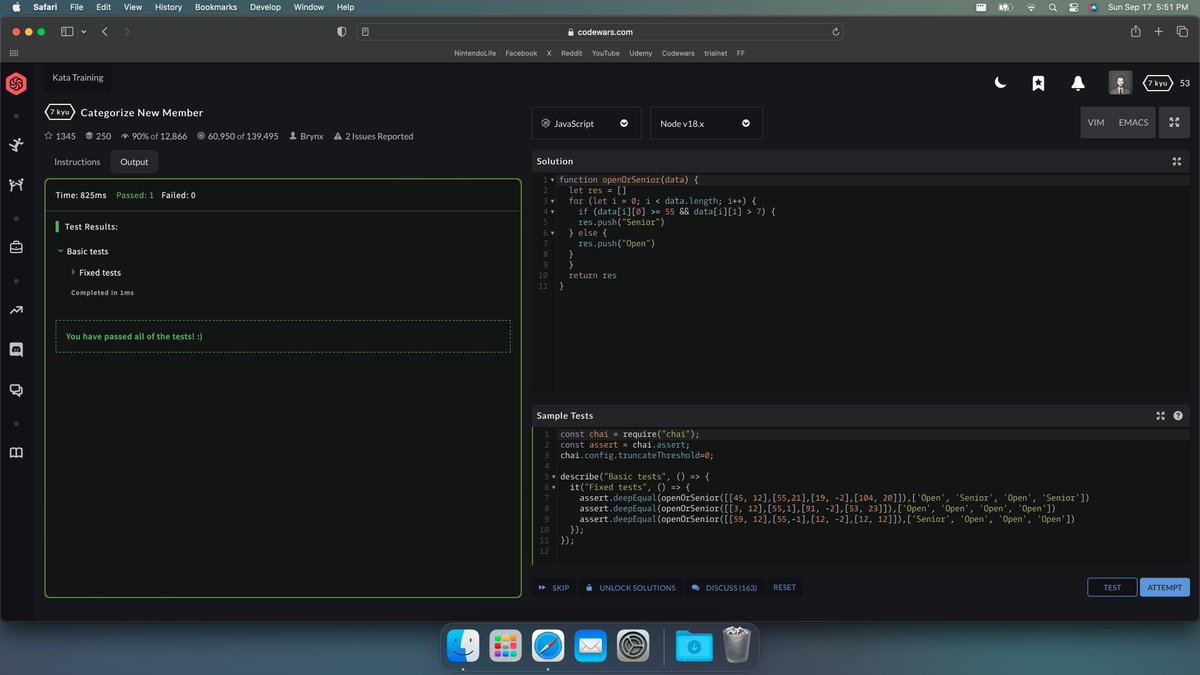Open the kumite sparring sidebar icon
Viewport: 1200px width, 675px height.
point(16,185)
